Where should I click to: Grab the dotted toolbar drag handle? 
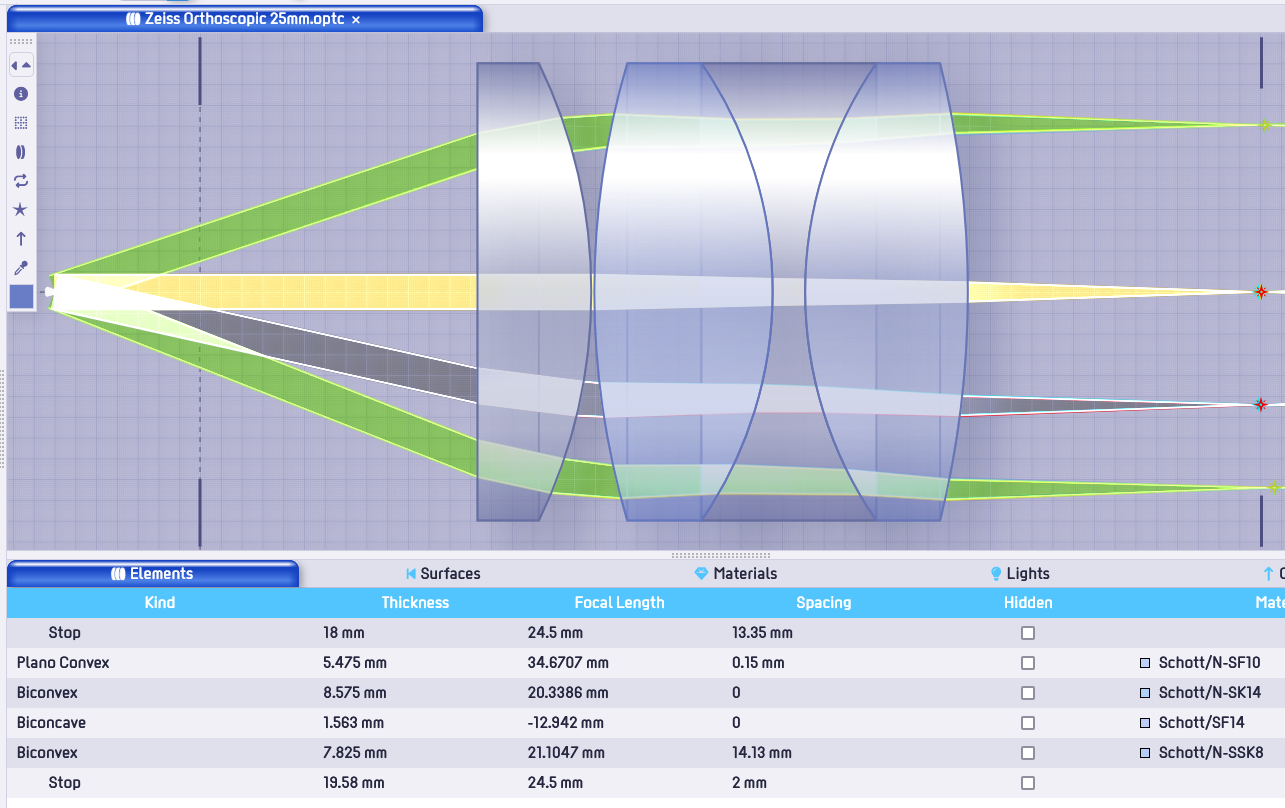pos(21,42)
